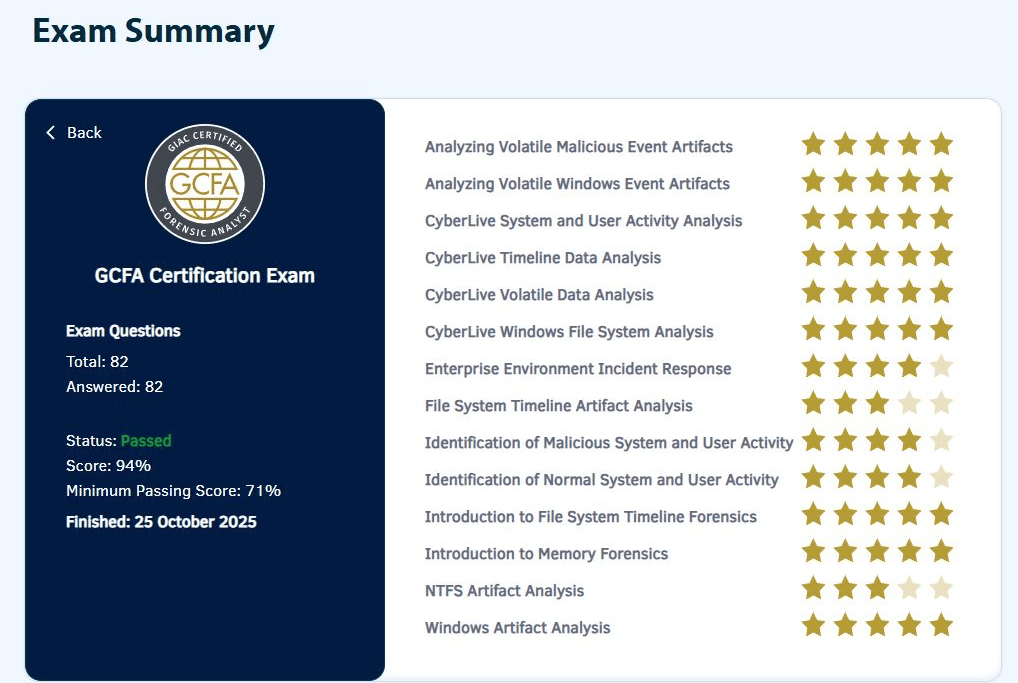Click Windows Artifact Analysis topic
Image resolution: width=1018 pixels, height=683 pixels.
tap(517, 628)
